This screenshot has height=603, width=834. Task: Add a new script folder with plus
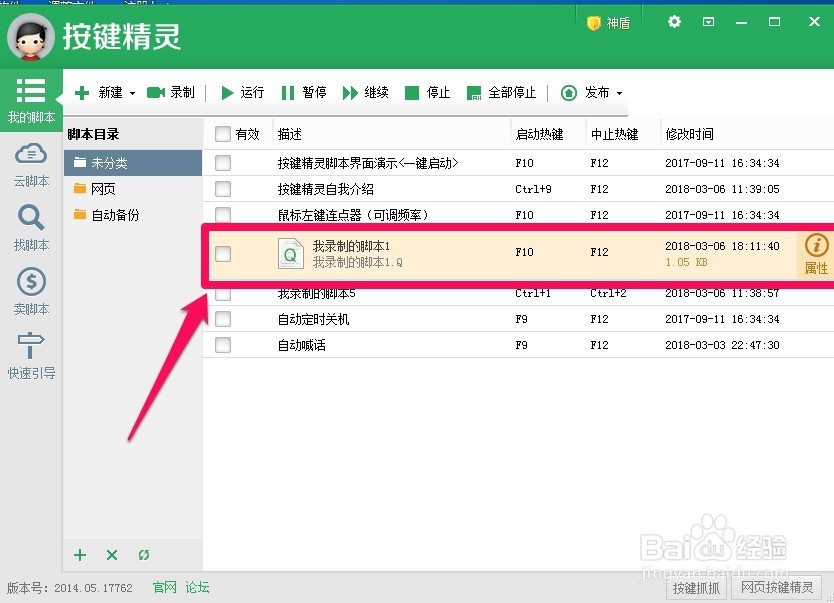coord(80,555)
